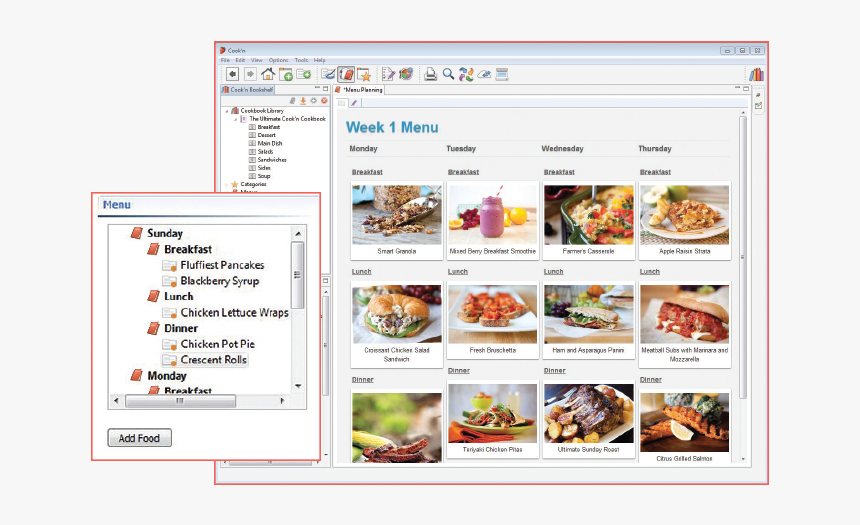
Task: Select the highlighted red book menu planner icon
Action: pos(346,74)
